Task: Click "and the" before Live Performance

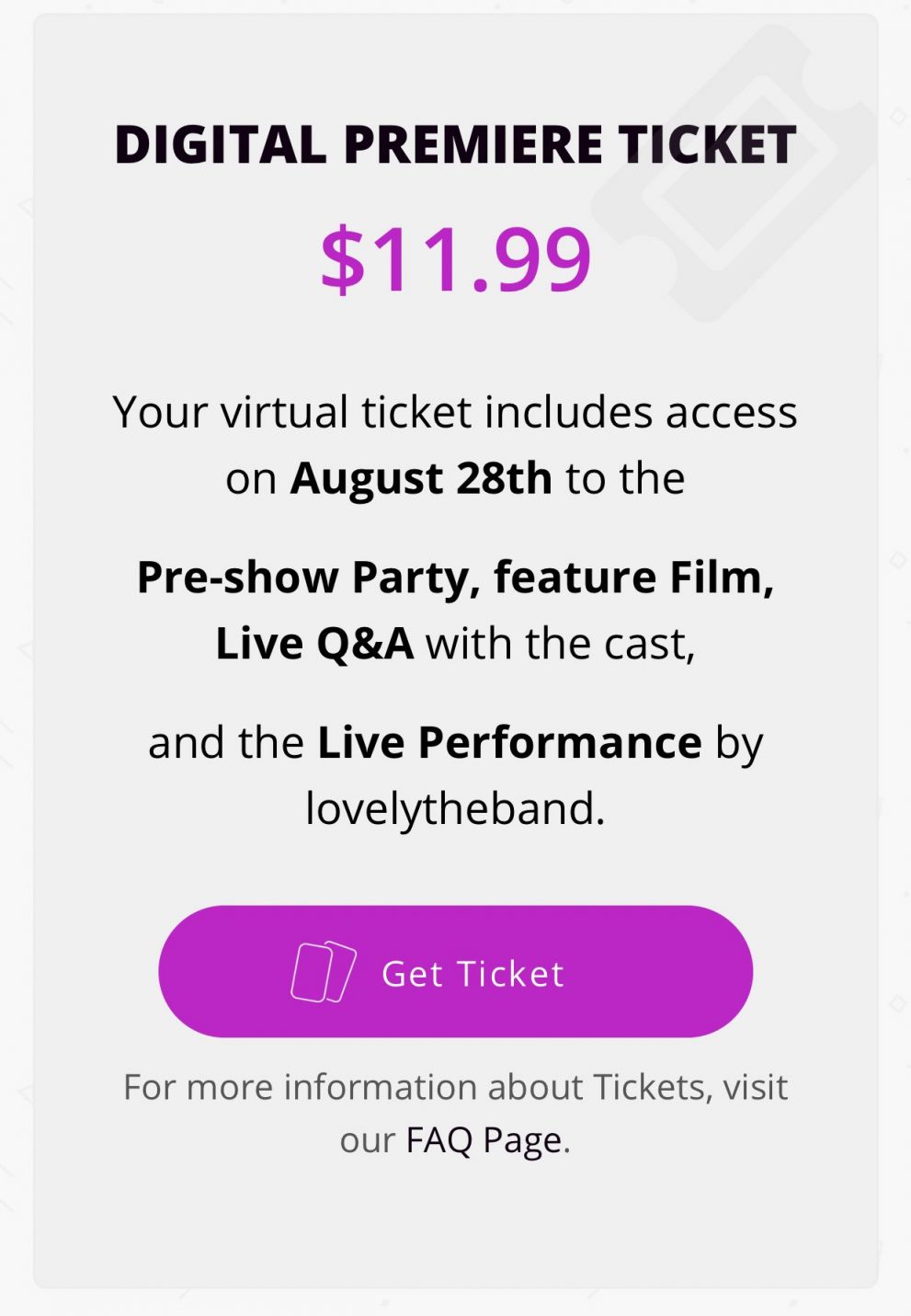Action: (225, 743)
